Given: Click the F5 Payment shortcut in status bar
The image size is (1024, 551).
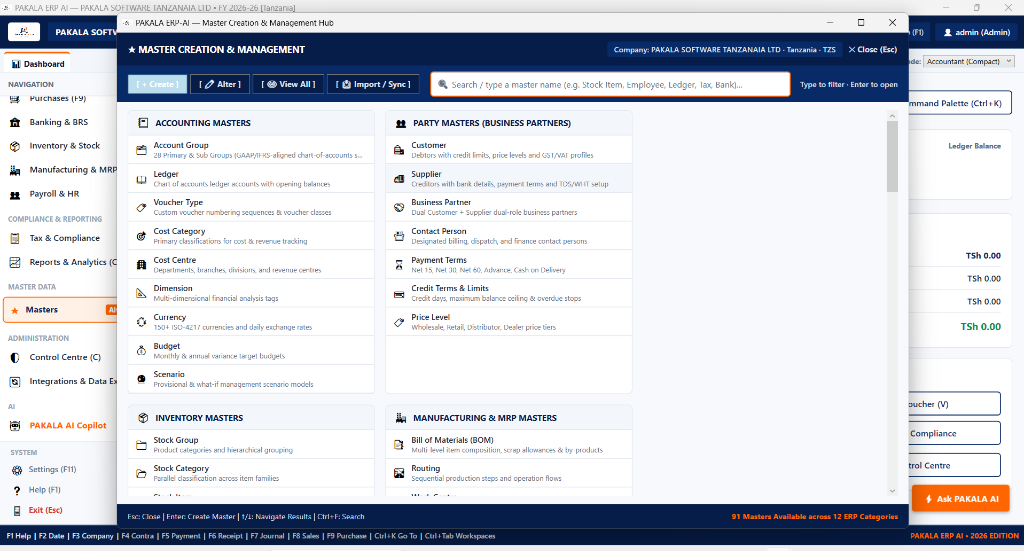Looking at the screenshot, I should 181,536.
